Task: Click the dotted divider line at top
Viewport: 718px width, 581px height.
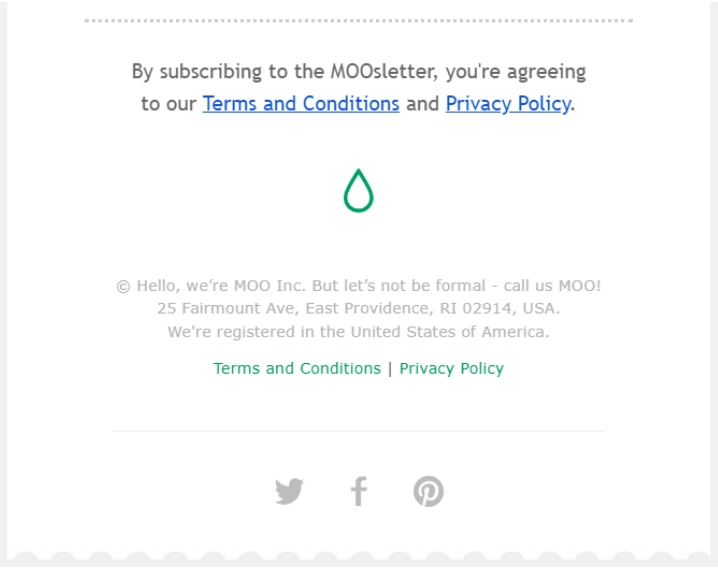Action: [358, 20]
